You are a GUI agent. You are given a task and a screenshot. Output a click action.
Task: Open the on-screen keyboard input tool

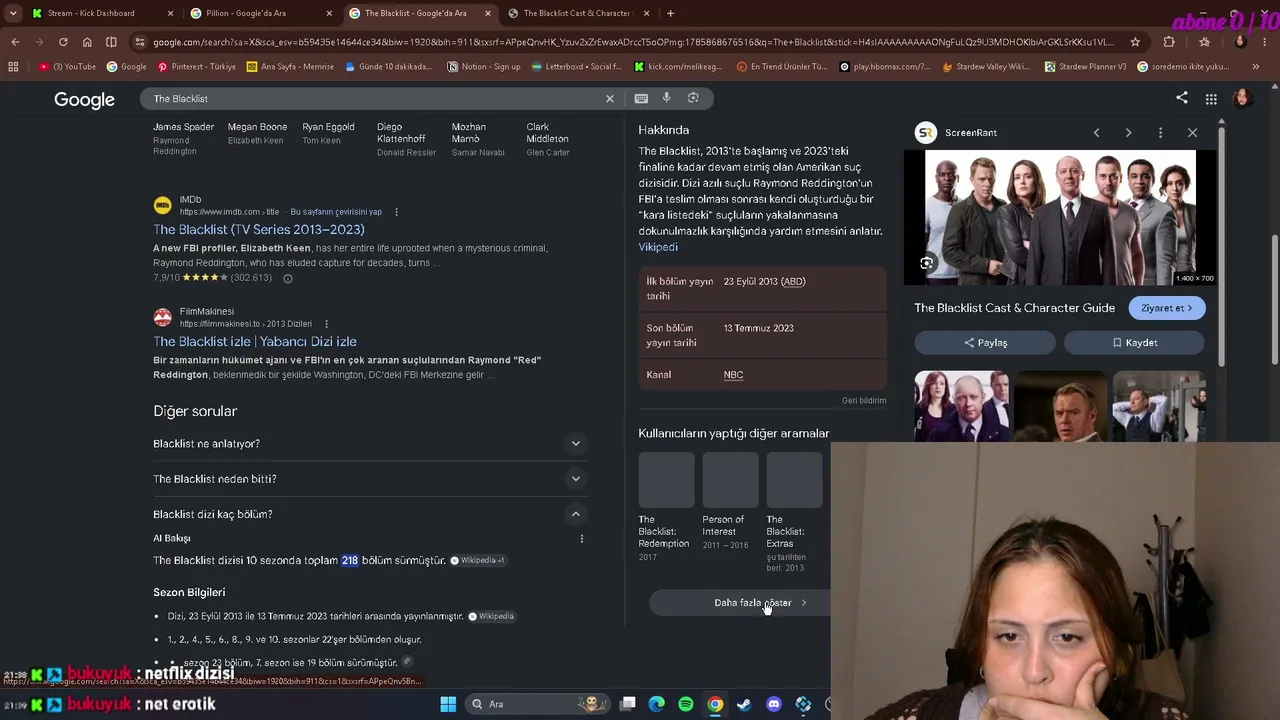(x=641, y=98)
